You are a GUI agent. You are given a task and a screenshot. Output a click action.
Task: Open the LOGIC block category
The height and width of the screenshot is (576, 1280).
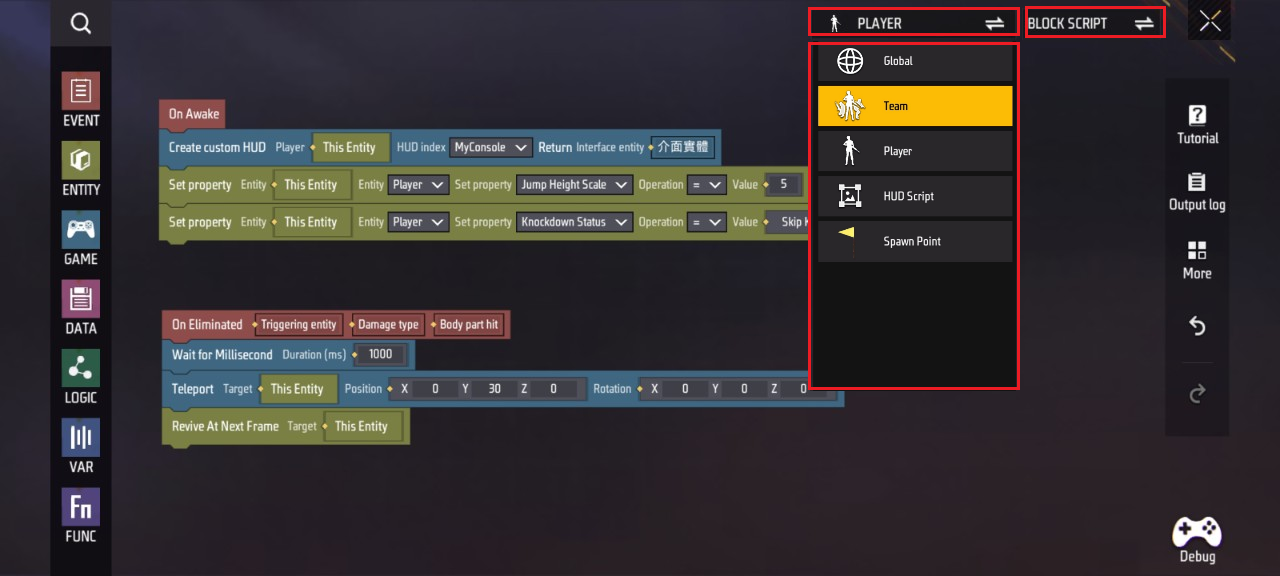coord(81,377)
